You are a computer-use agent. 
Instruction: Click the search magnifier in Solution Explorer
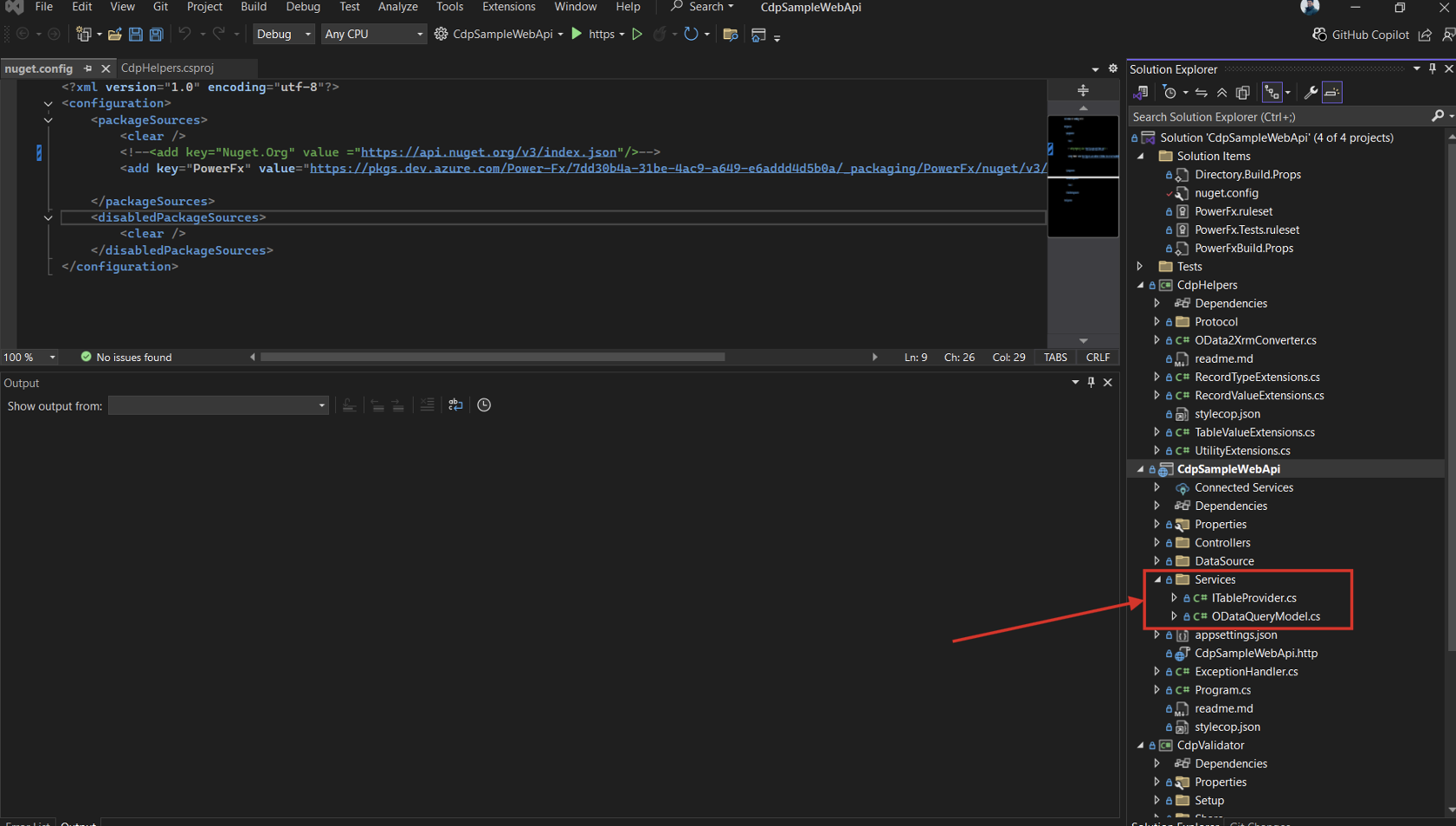click(x=1438, y=116)
